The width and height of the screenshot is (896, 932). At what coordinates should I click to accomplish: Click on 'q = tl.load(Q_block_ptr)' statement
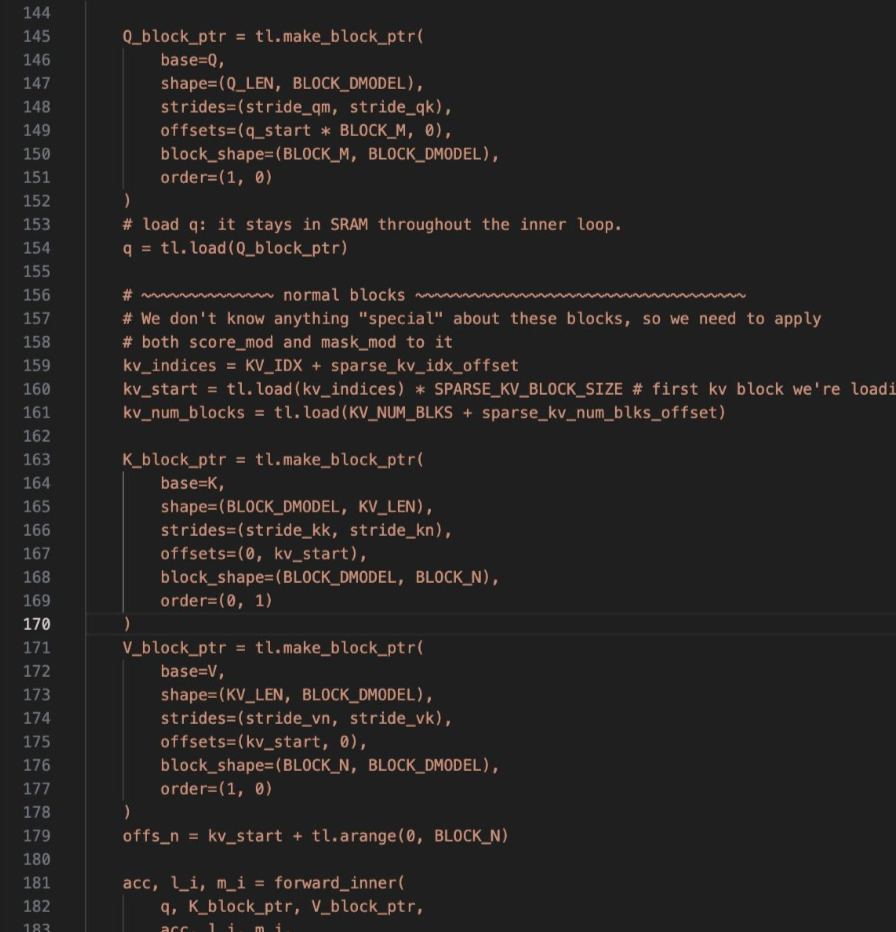coord(235,248)
